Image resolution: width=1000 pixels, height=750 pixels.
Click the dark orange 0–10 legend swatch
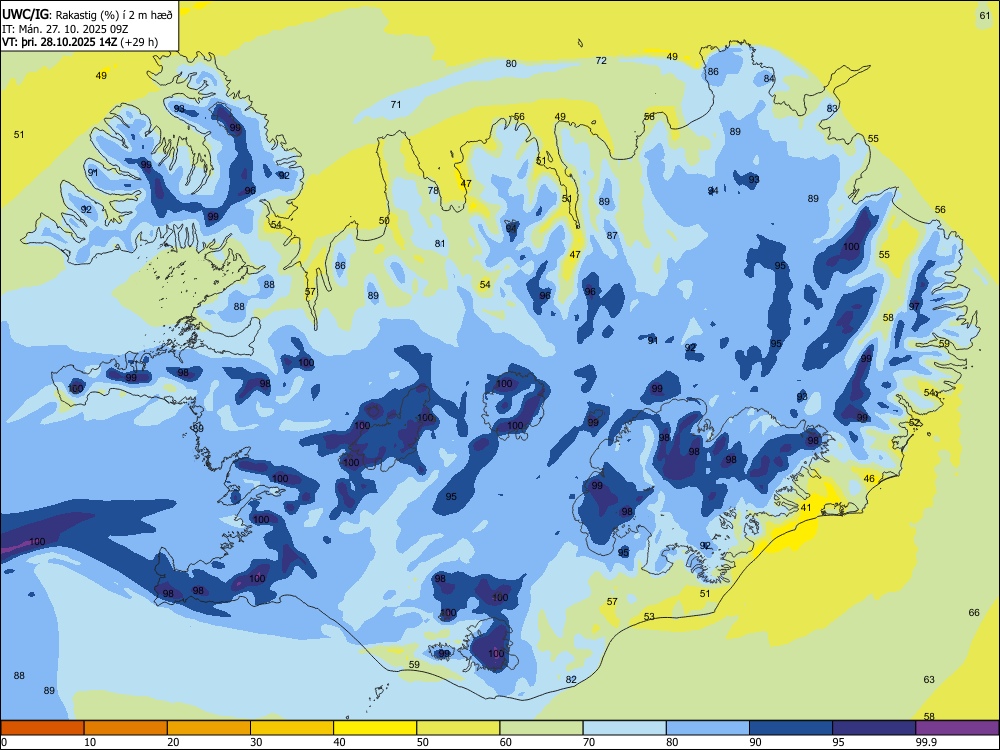coord(42,728)
